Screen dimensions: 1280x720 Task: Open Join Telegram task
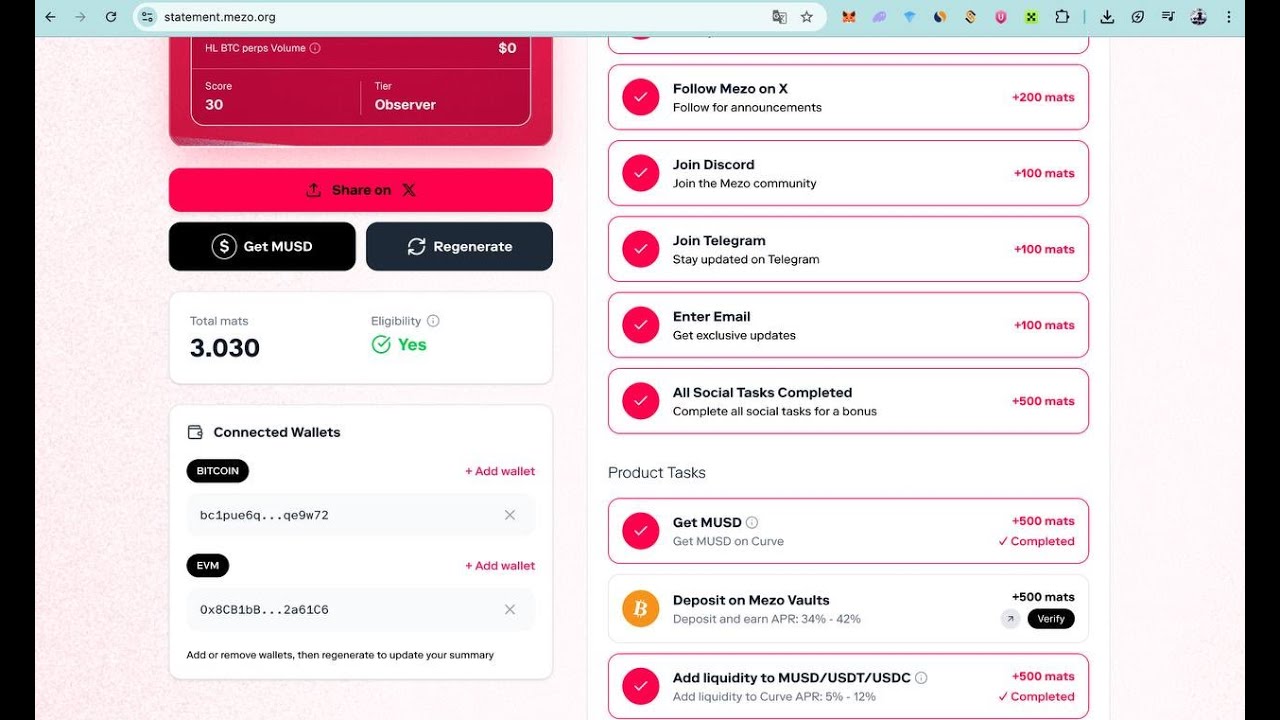point(848,249)
